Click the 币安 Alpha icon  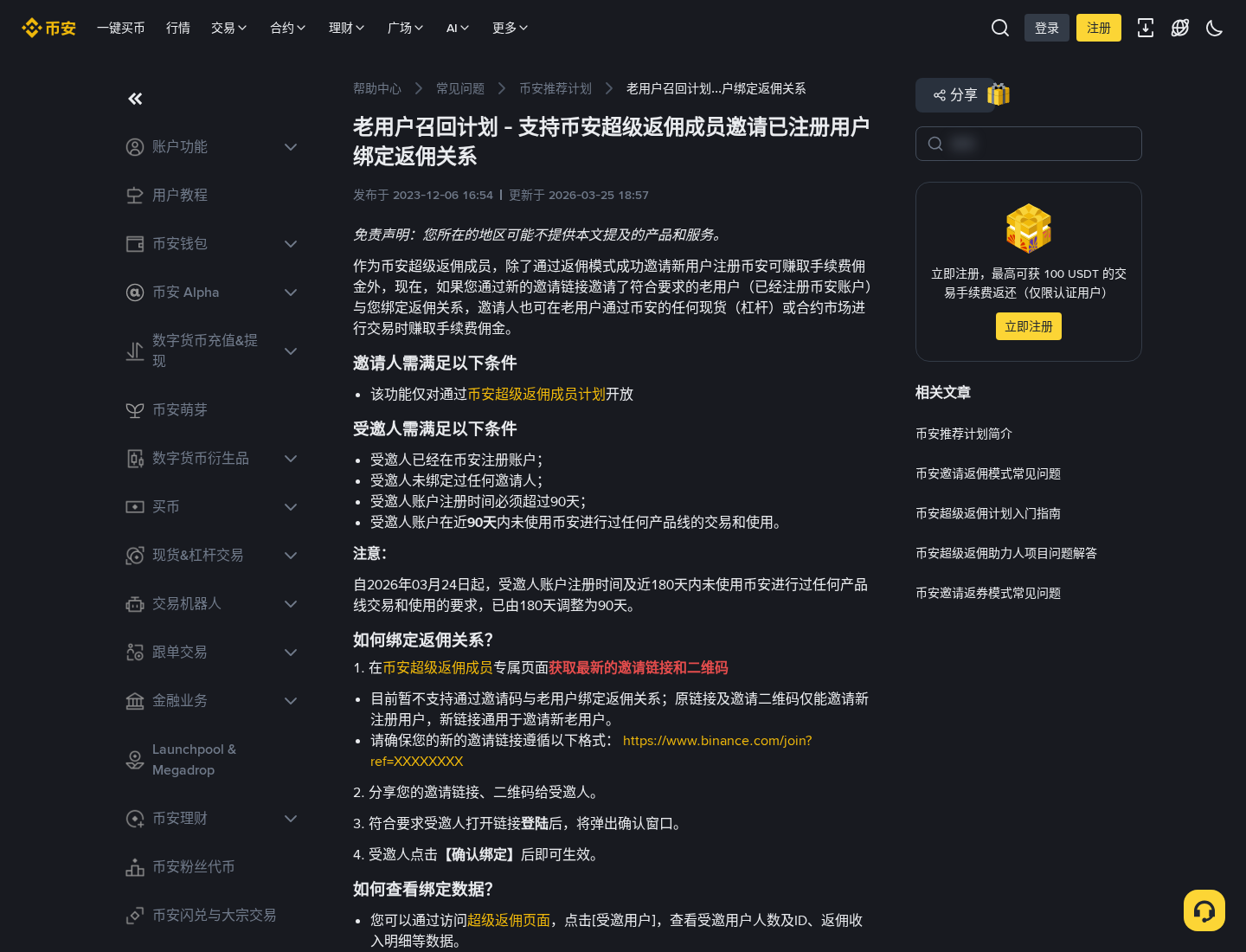135,293
